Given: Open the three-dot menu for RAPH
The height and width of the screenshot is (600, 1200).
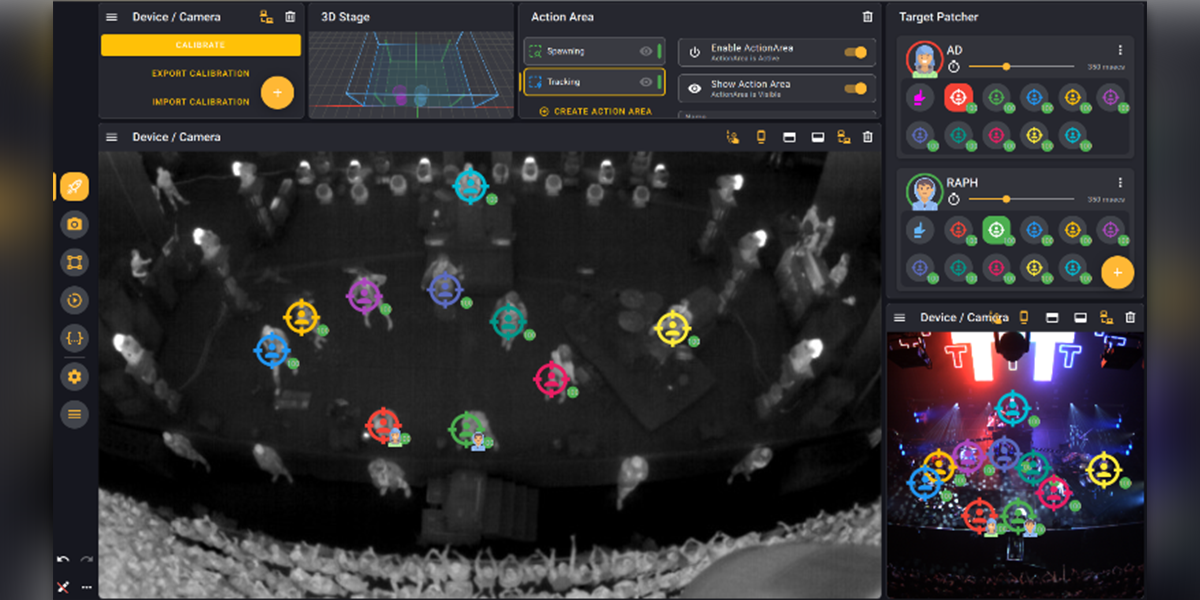Looking at the screenshot, I should click(x=1120, y=183).
